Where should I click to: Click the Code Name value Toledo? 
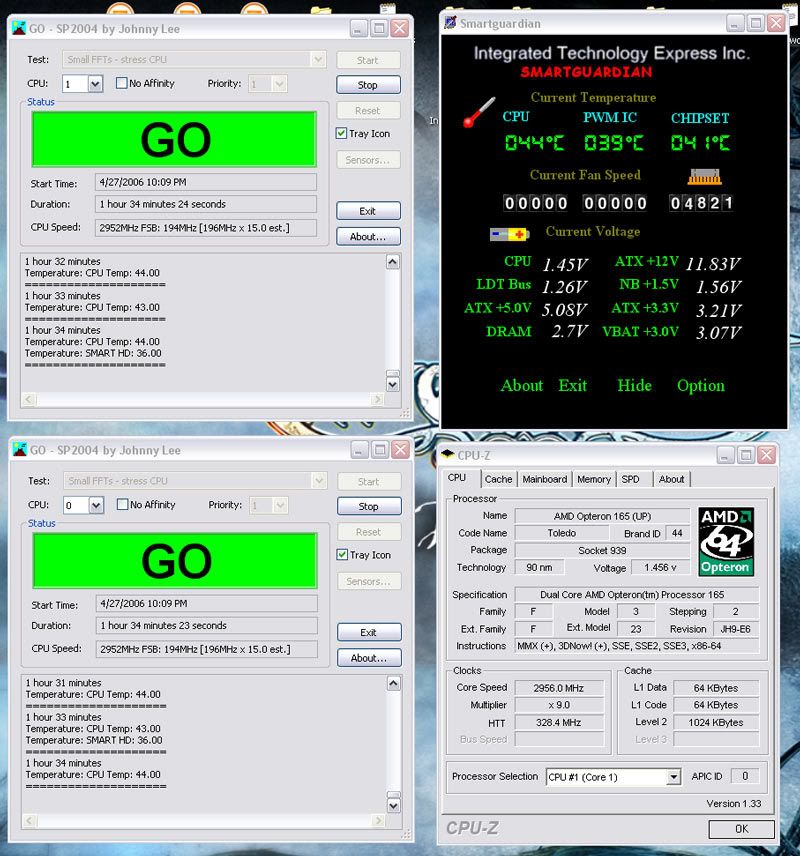click(562, 533)
